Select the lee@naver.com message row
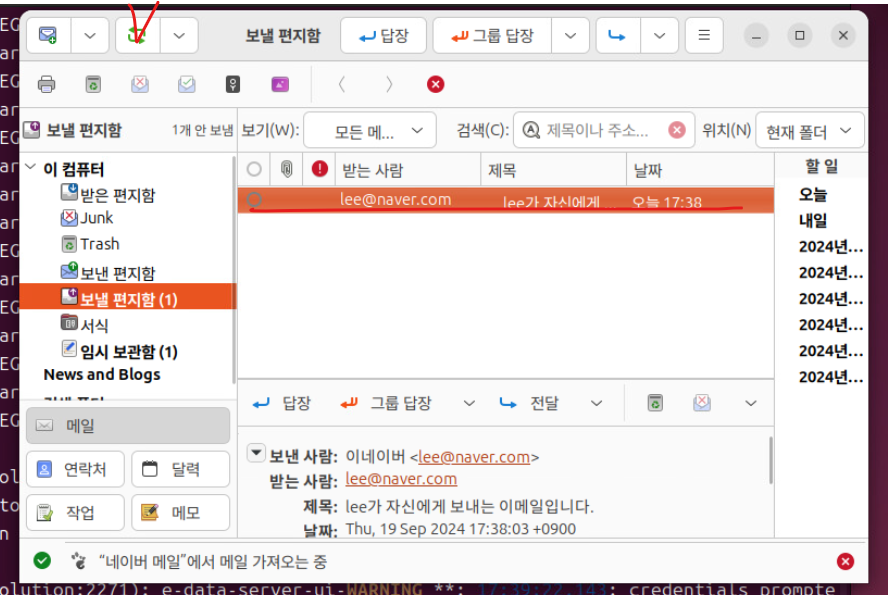888x595 pixels. pos(506,200)
